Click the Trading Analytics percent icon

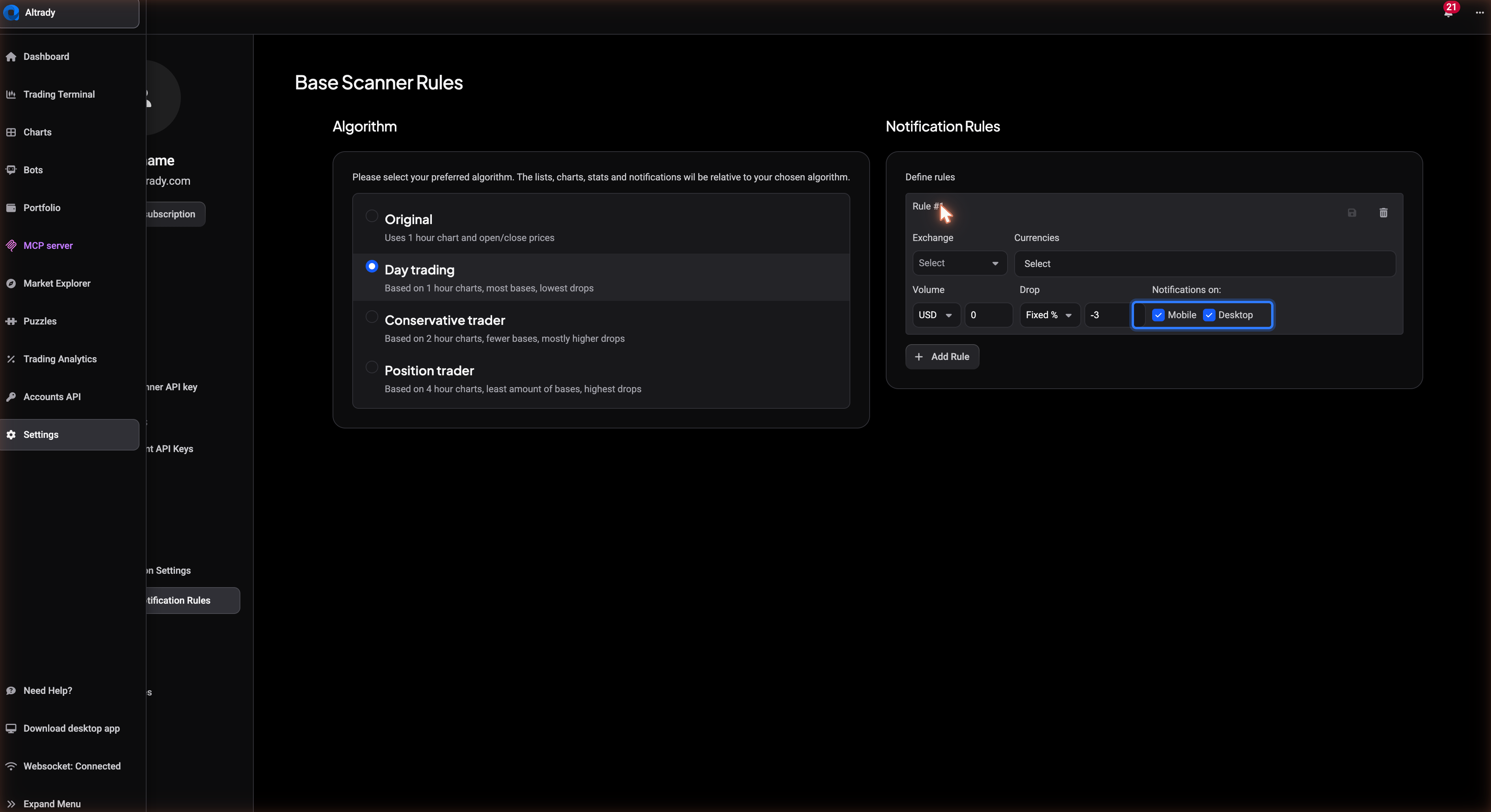[11, 359]
